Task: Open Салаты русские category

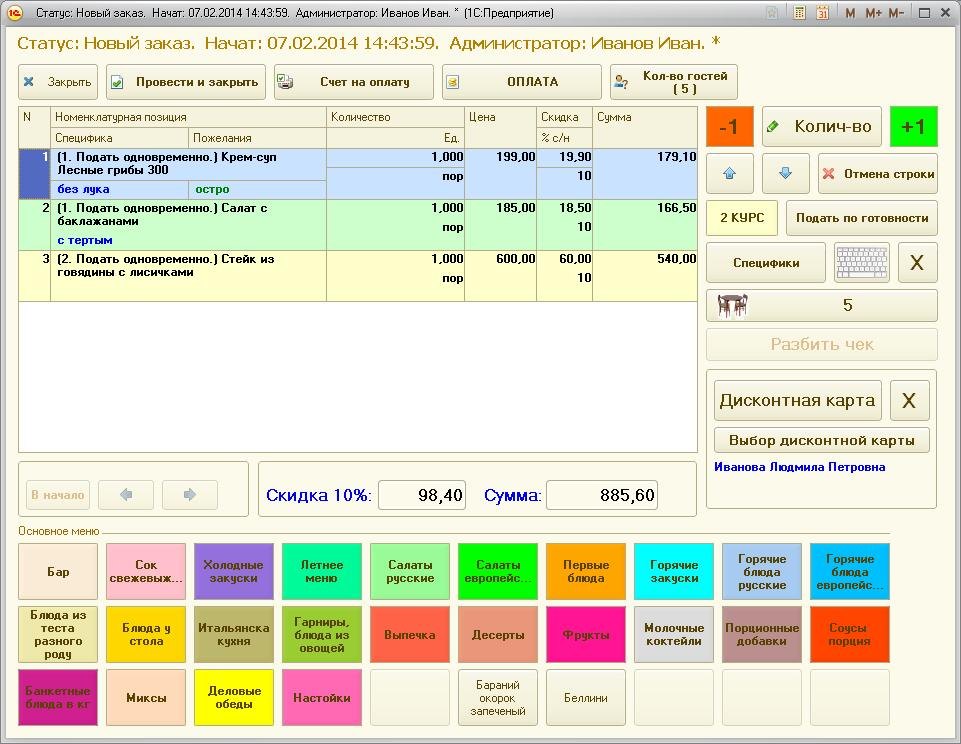Action: (410, 571)
